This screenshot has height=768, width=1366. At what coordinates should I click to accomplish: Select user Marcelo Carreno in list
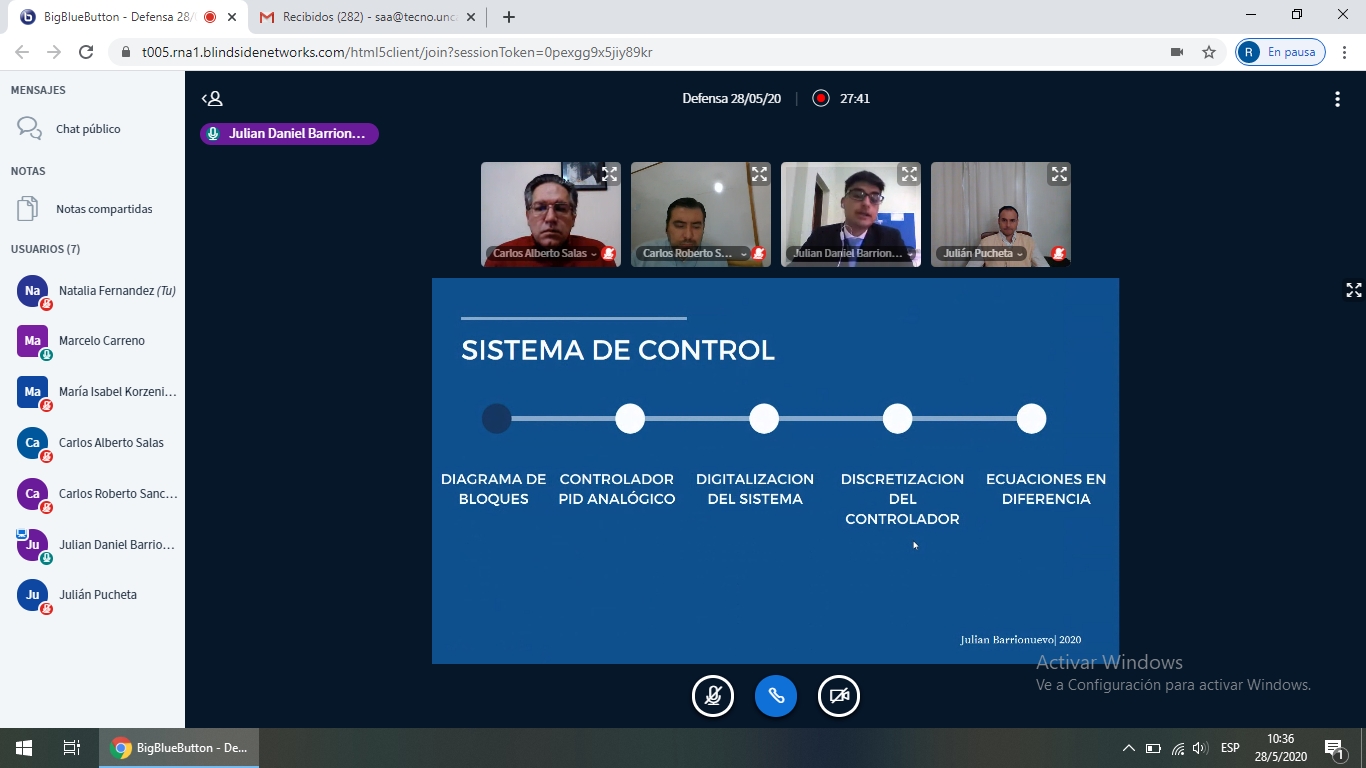click(101, 341)
